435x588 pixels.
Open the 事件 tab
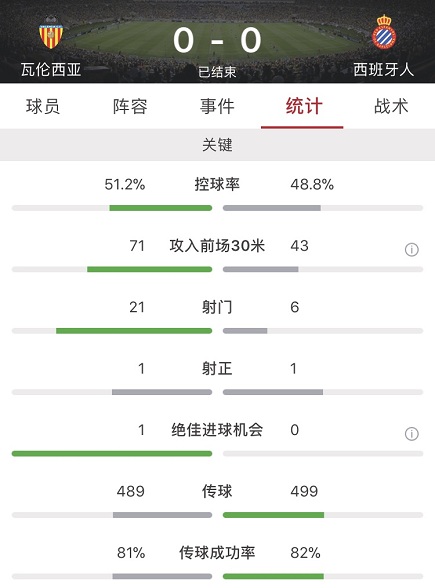click(217, 106)
